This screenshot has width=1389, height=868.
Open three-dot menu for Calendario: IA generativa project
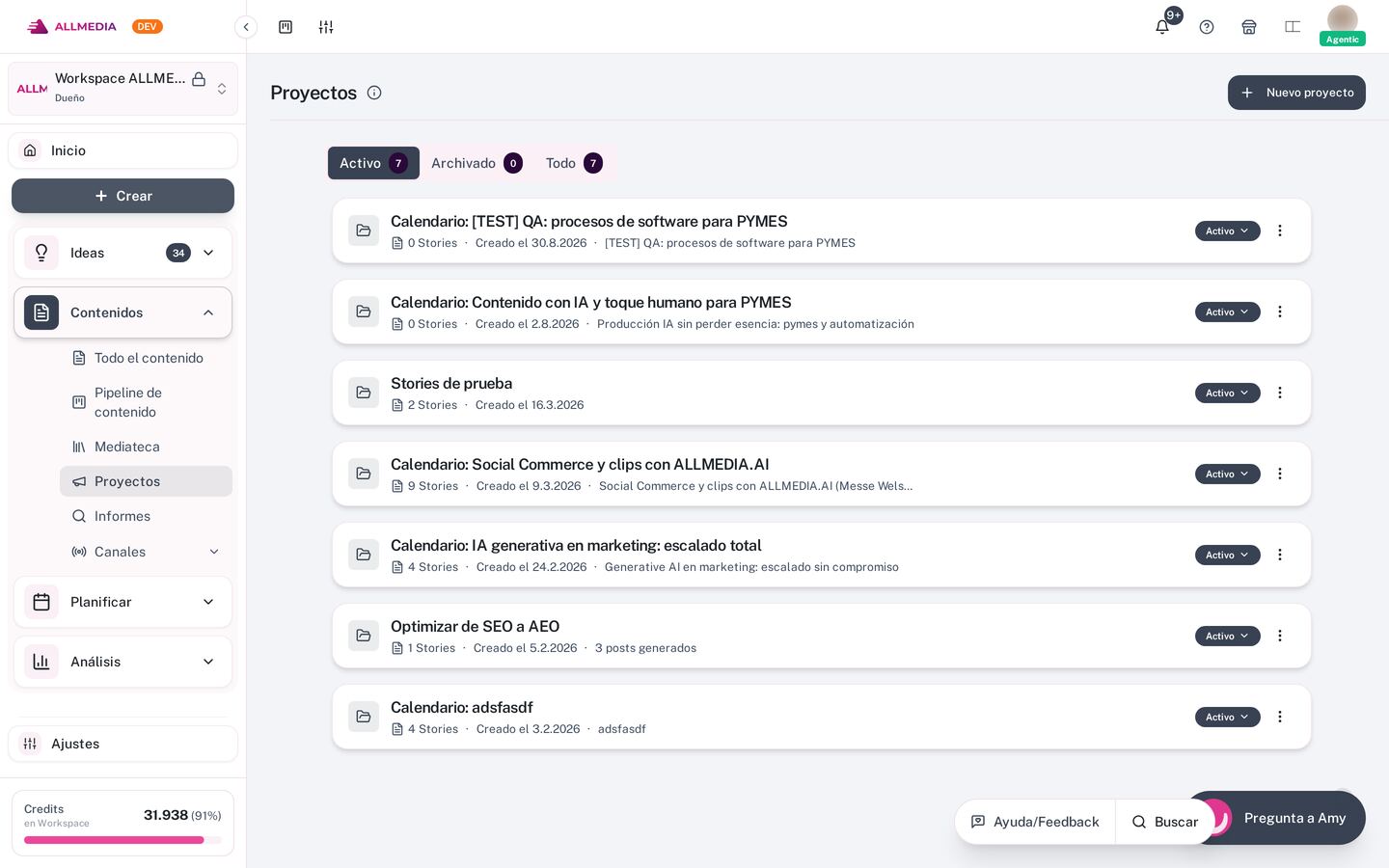point(1280,555)
